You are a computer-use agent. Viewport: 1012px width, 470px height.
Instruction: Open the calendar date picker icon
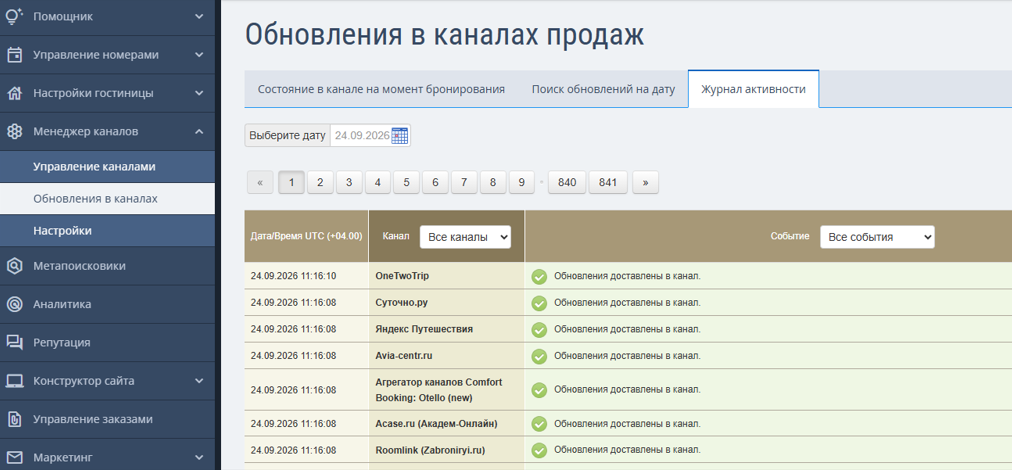(x=400, y=136)
